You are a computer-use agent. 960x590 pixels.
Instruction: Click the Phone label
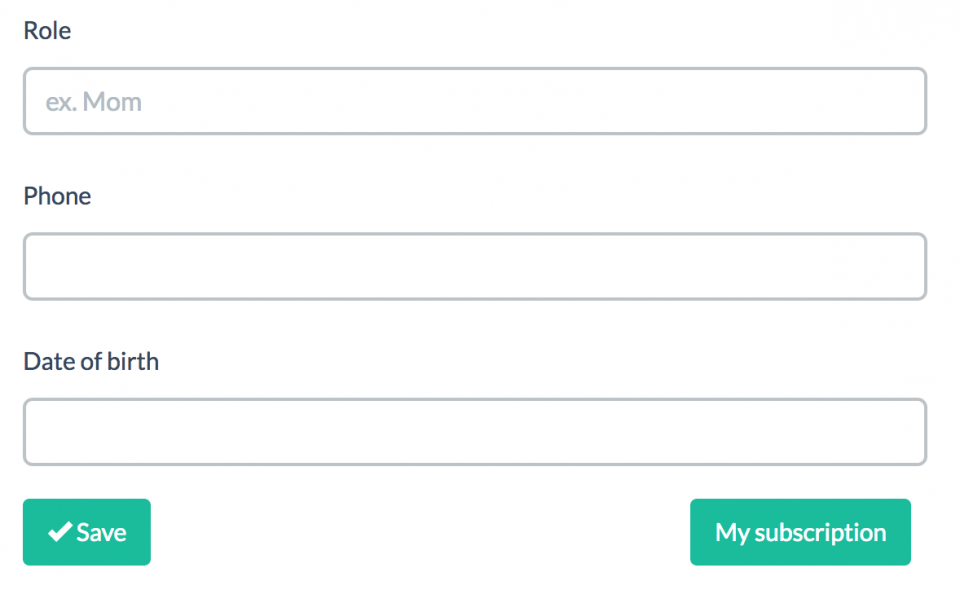(x=57, y=196)
